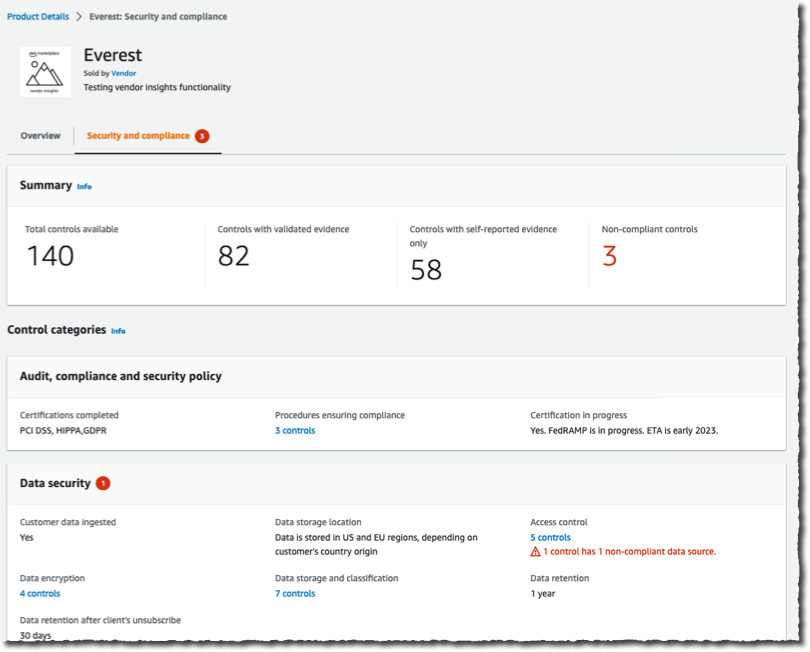Click the Testing vendor insights functionality description

(157, 87)
